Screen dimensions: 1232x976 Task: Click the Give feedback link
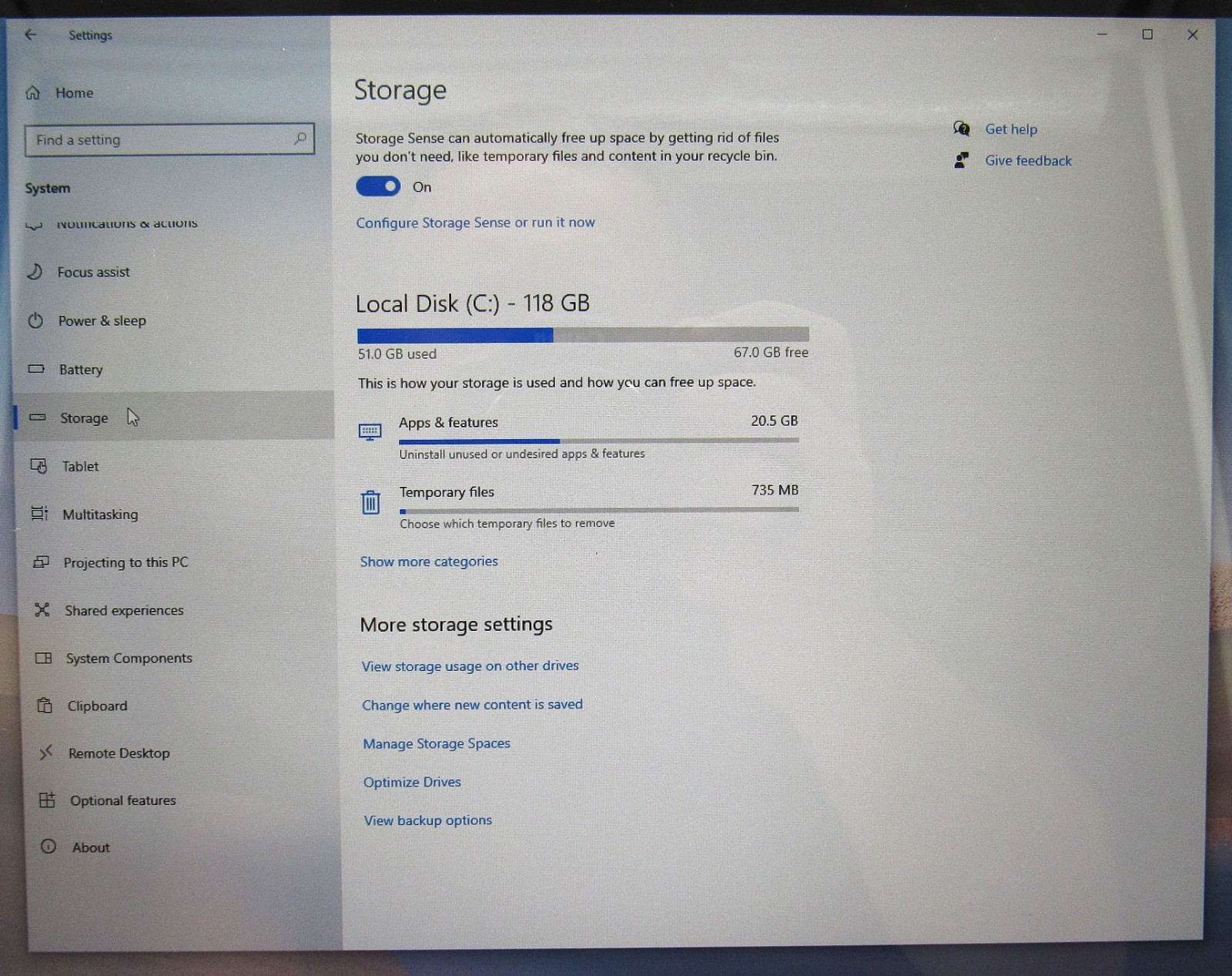[x=1028, y=160]
